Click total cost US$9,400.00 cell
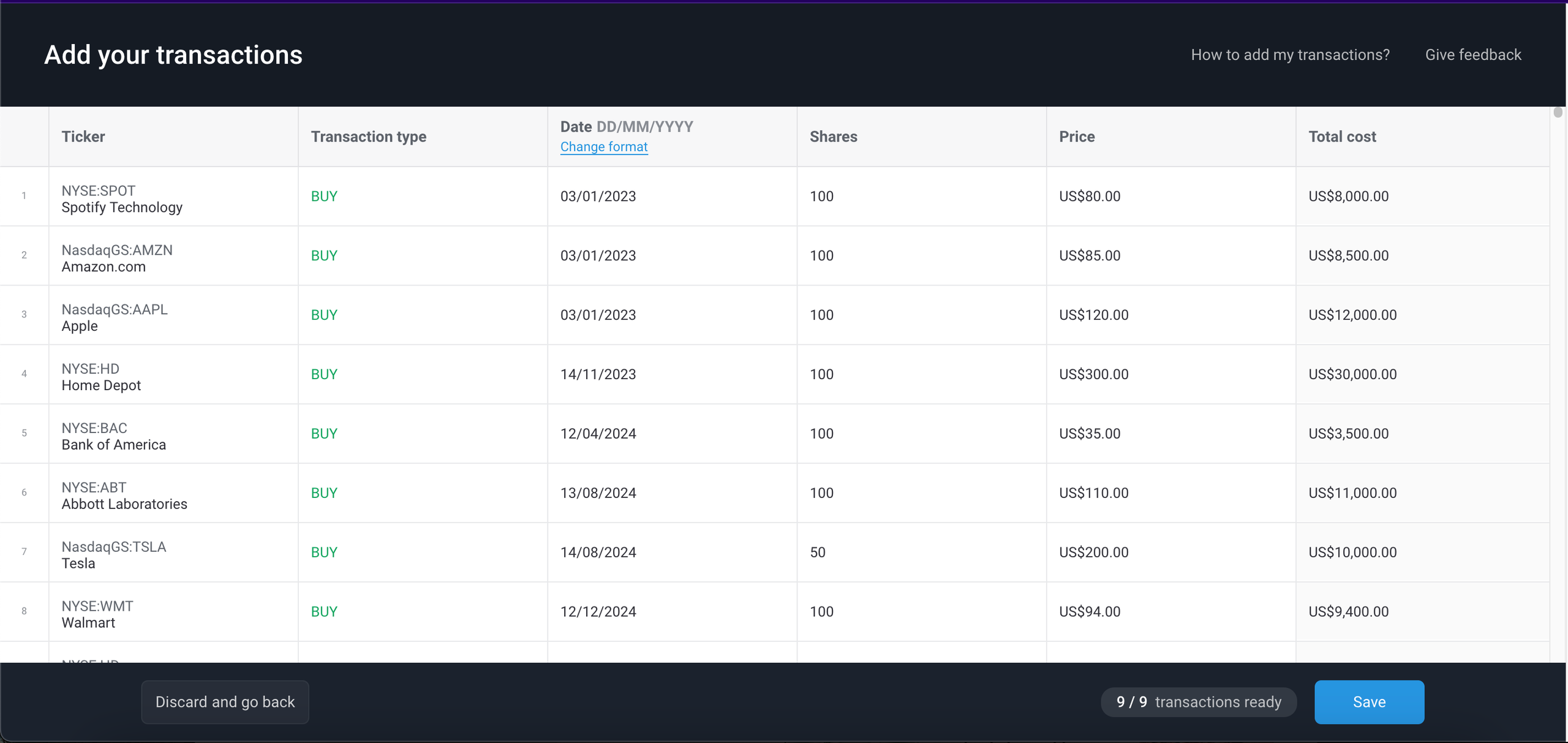The height and width of the screenshot is (743, 1568). (1423, 612)
